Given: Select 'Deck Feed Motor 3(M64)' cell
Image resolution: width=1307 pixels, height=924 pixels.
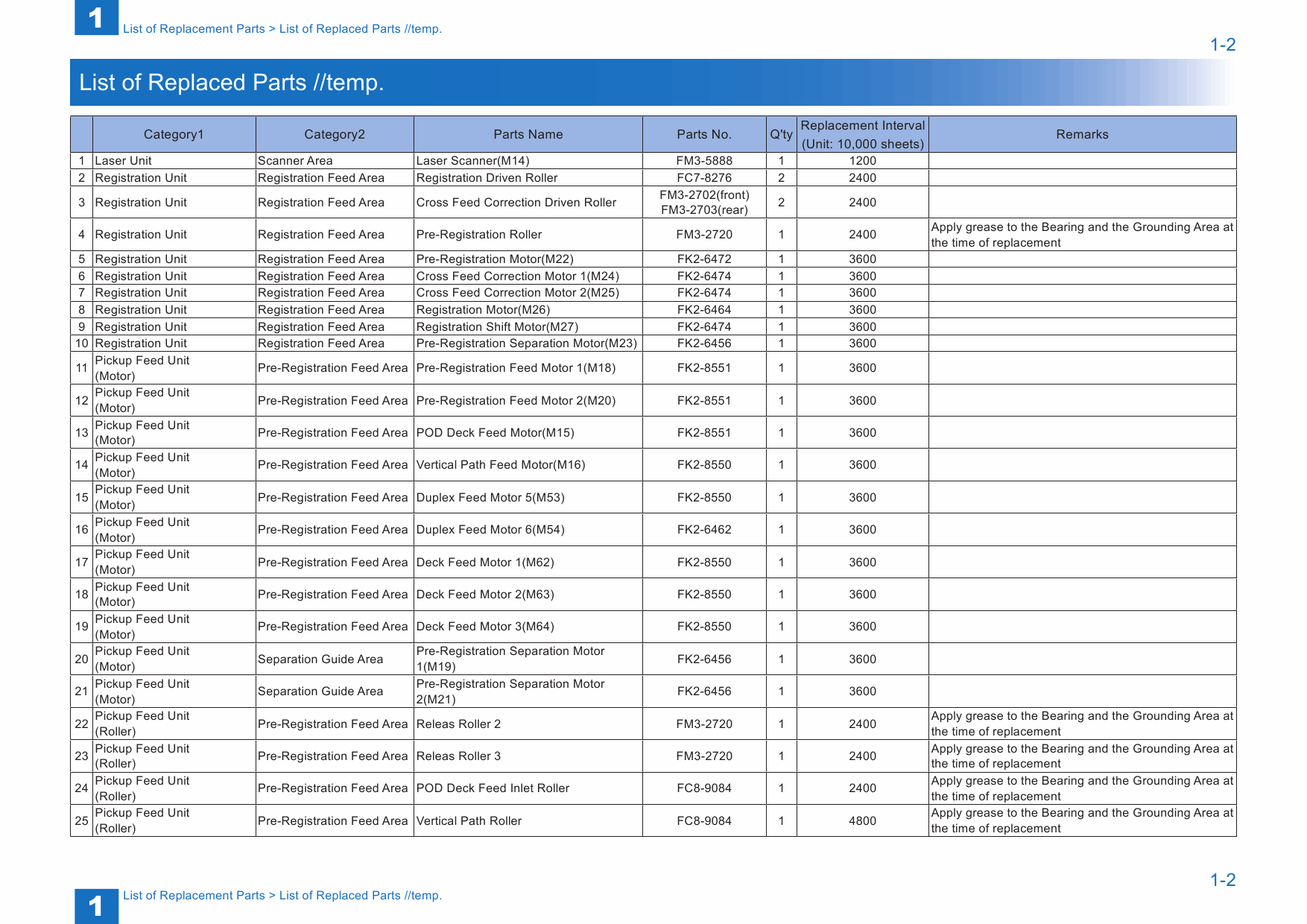Looking at the screenshot, I should pos(528,627).
